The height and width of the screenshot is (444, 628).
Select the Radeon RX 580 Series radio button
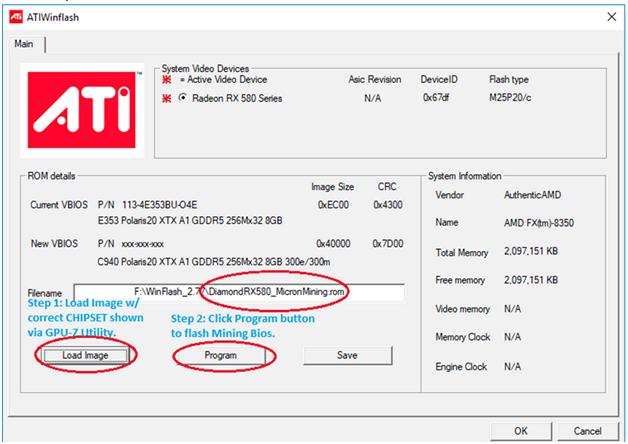coord(183,98)
